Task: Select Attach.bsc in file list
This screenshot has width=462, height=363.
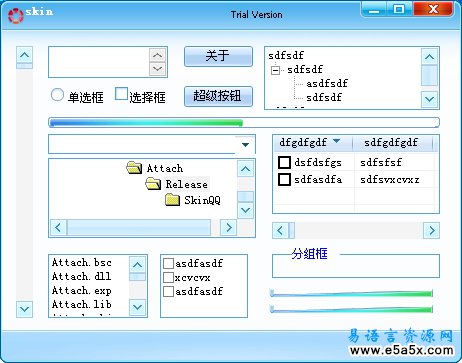Action: pos(82,262)
